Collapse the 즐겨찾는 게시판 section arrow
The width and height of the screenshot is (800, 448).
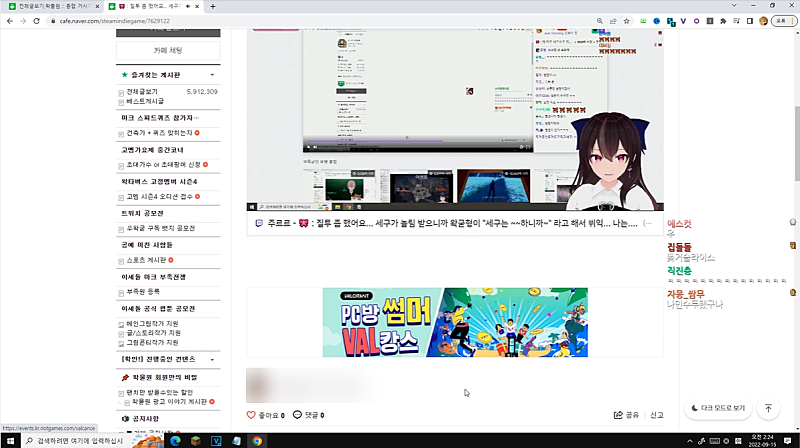tap(212, 75)
